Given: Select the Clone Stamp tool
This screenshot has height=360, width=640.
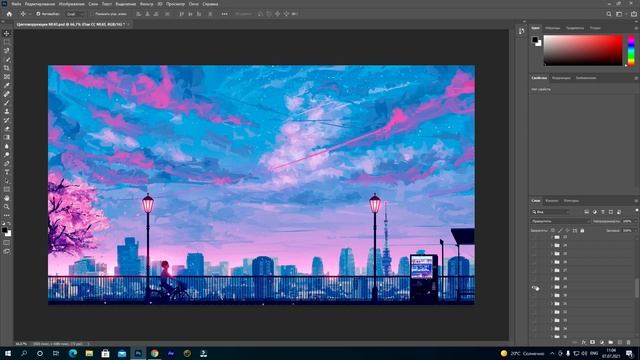Looking at the screenshot, I should [x=7, y=111].
